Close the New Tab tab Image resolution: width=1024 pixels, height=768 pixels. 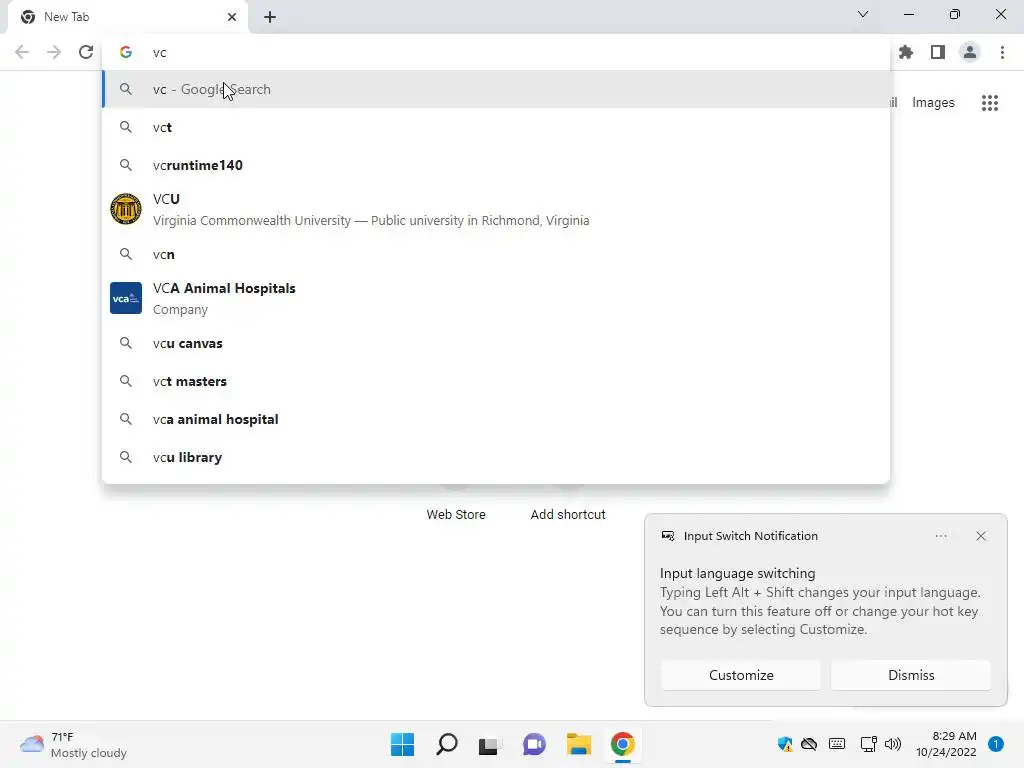click(231, 17)
